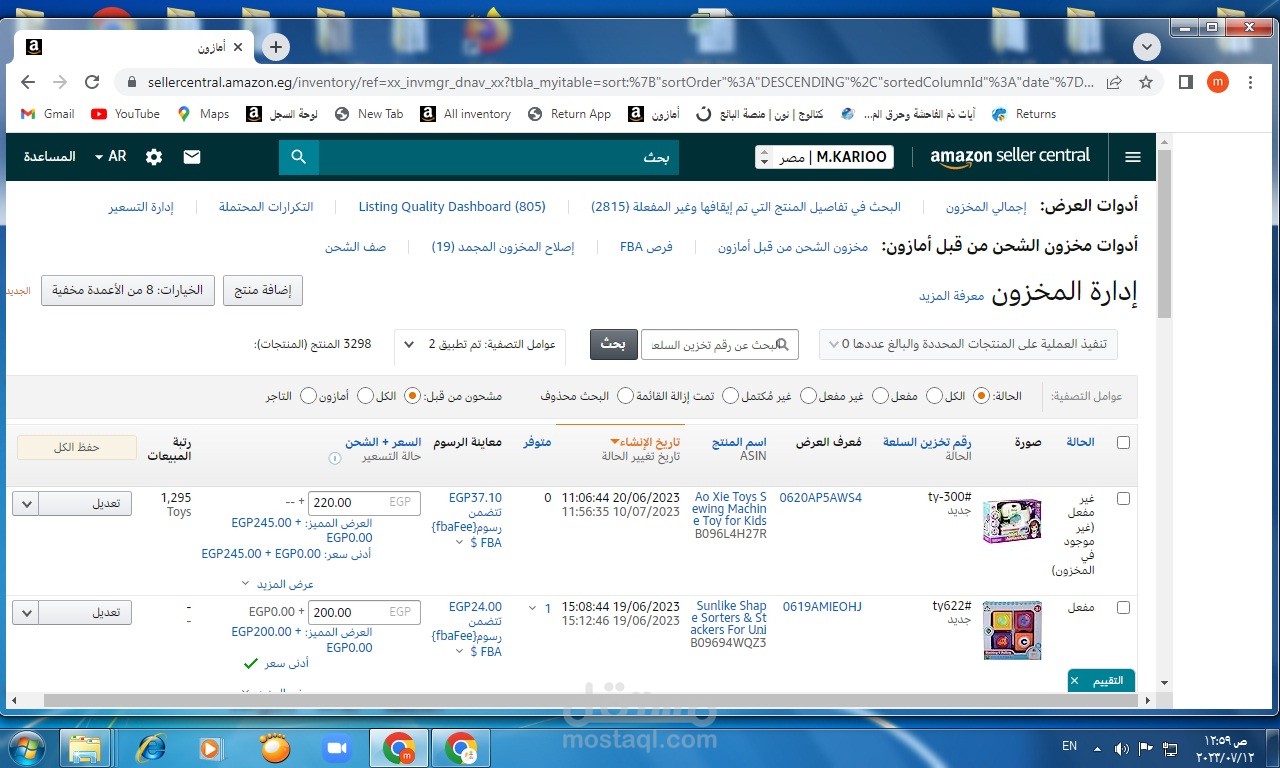
Task: Open the settings gear in Seller Central header
Action: [154, 157]
